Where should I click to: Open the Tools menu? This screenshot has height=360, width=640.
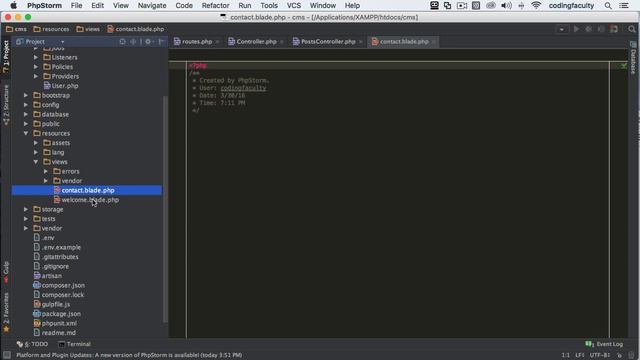(269, 6)
